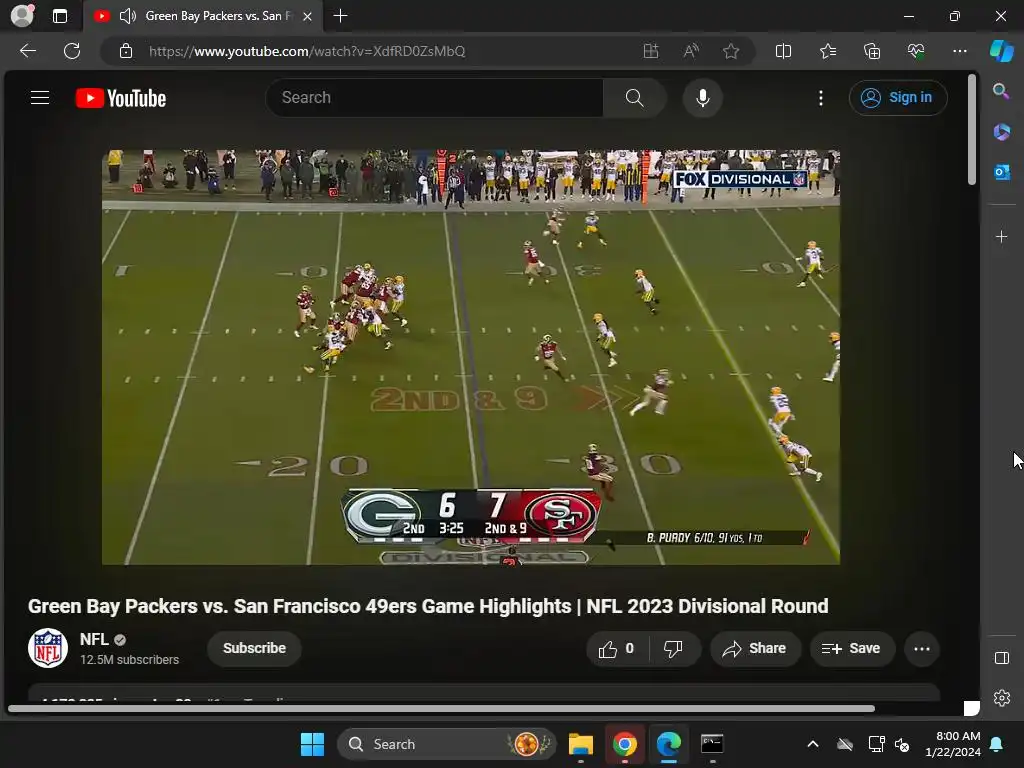Refresh the YouTube page
Viewport: 1024px width, 768px height.
pyautogui.click(x=72, y=51)
